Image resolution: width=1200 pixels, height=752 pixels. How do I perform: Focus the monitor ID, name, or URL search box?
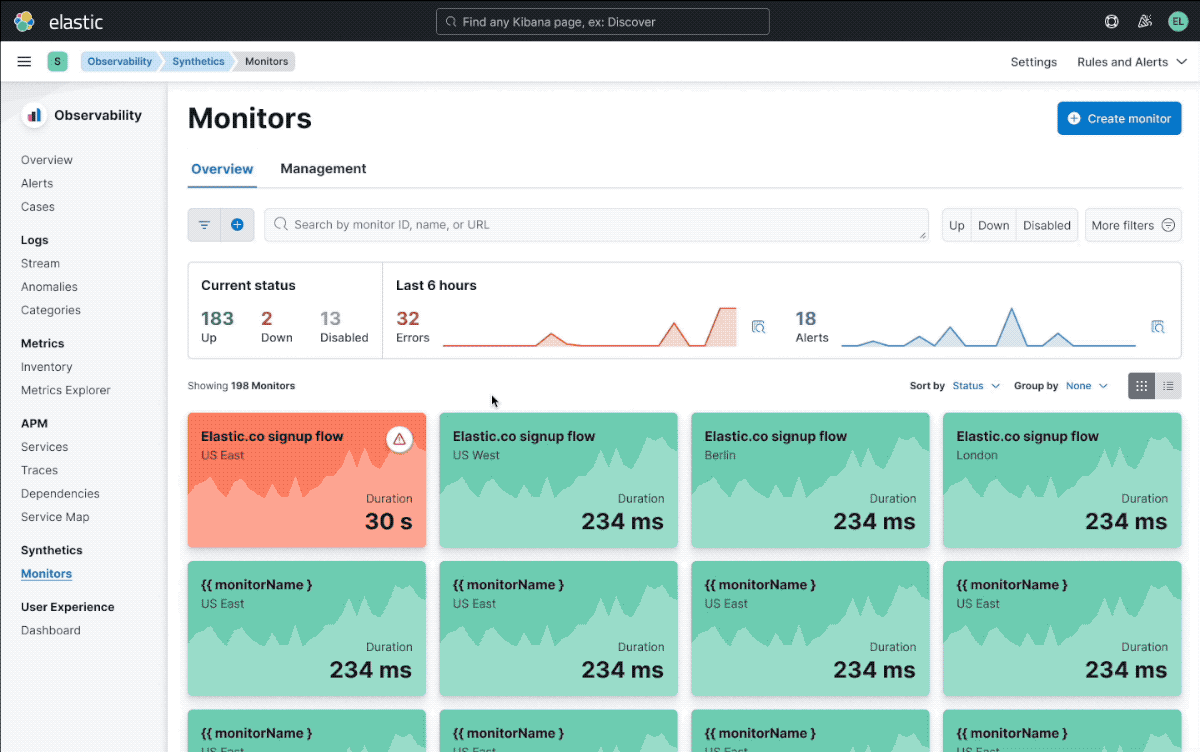(596, 225)
